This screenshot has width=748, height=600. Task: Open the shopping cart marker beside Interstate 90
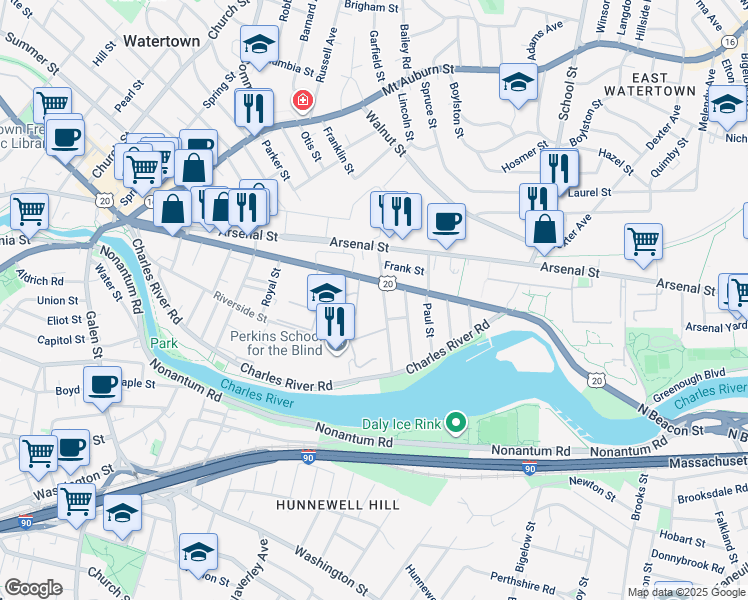76,502
